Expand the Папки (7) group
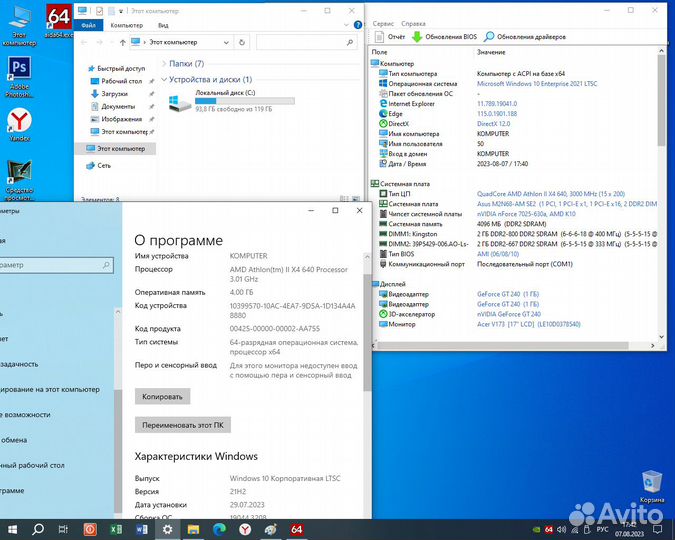675x540 pixels. [164, 64]
